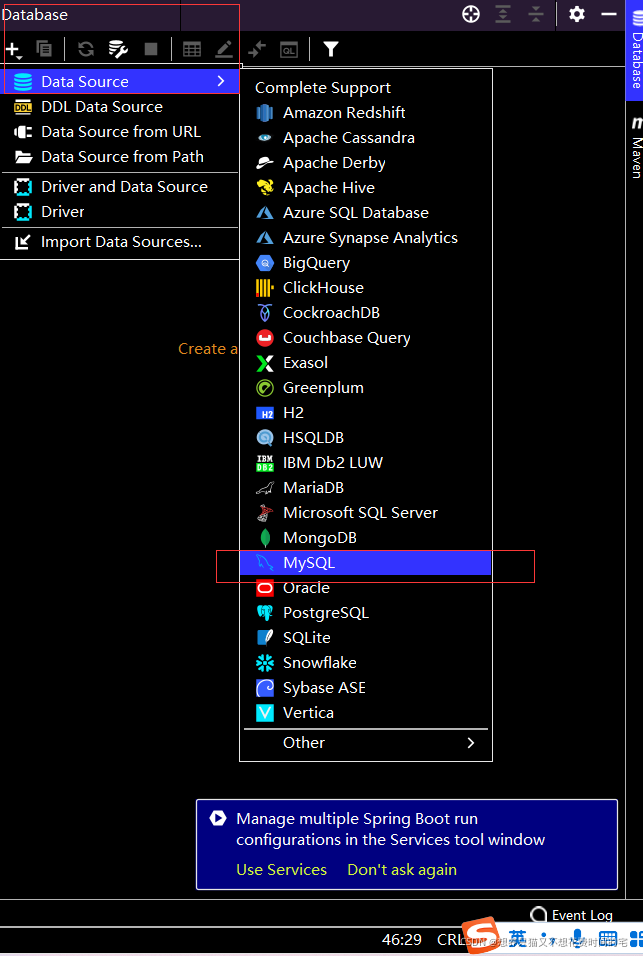Choose Data Source from Path

pos(120,157)
